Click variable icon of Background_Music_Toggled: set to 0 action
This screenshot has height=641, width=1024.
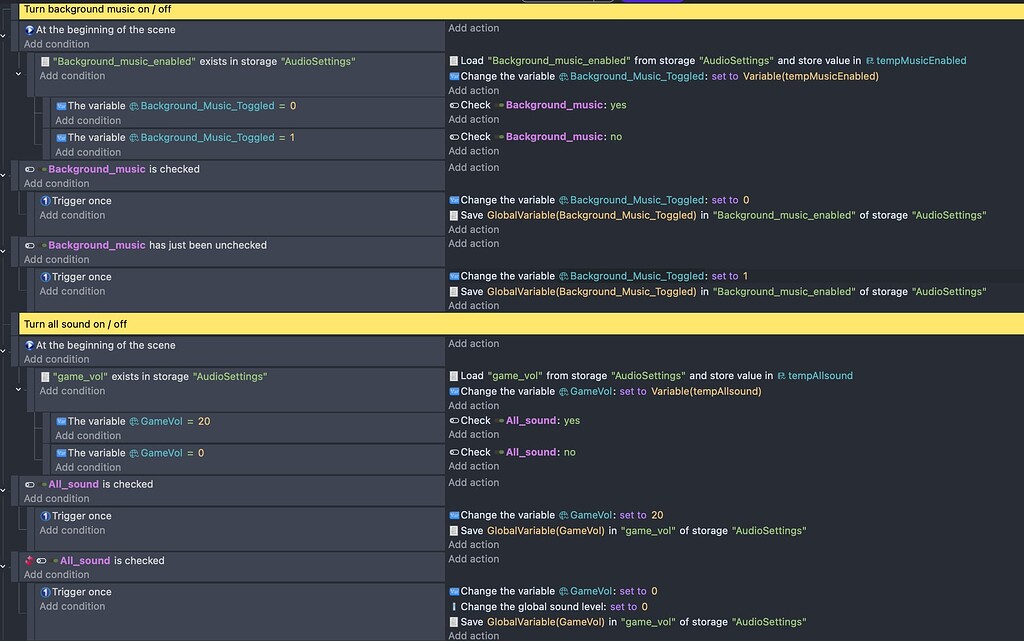[454, 200]
